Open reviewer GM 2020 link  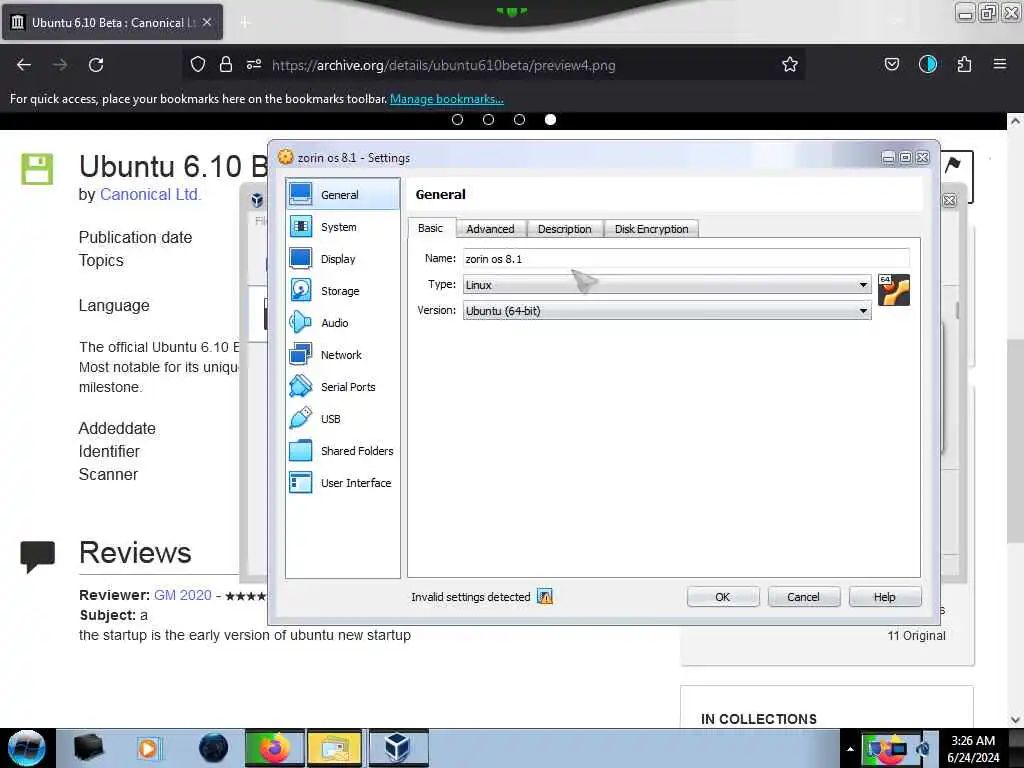tap(183, 595)
